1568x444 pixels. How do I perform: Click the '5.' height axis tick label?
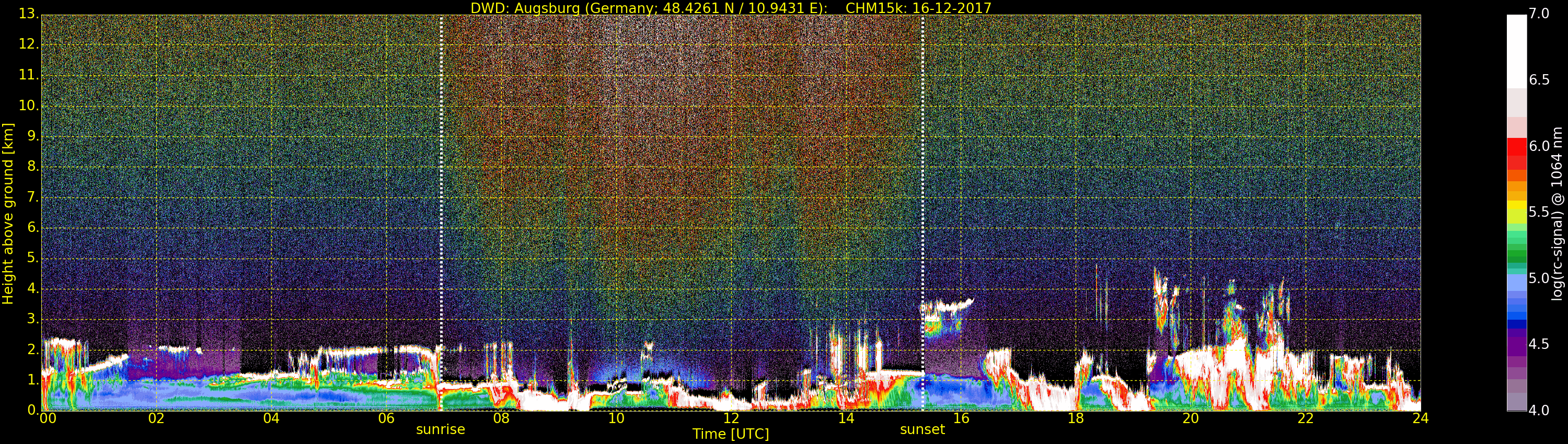(x=33, y=258)
